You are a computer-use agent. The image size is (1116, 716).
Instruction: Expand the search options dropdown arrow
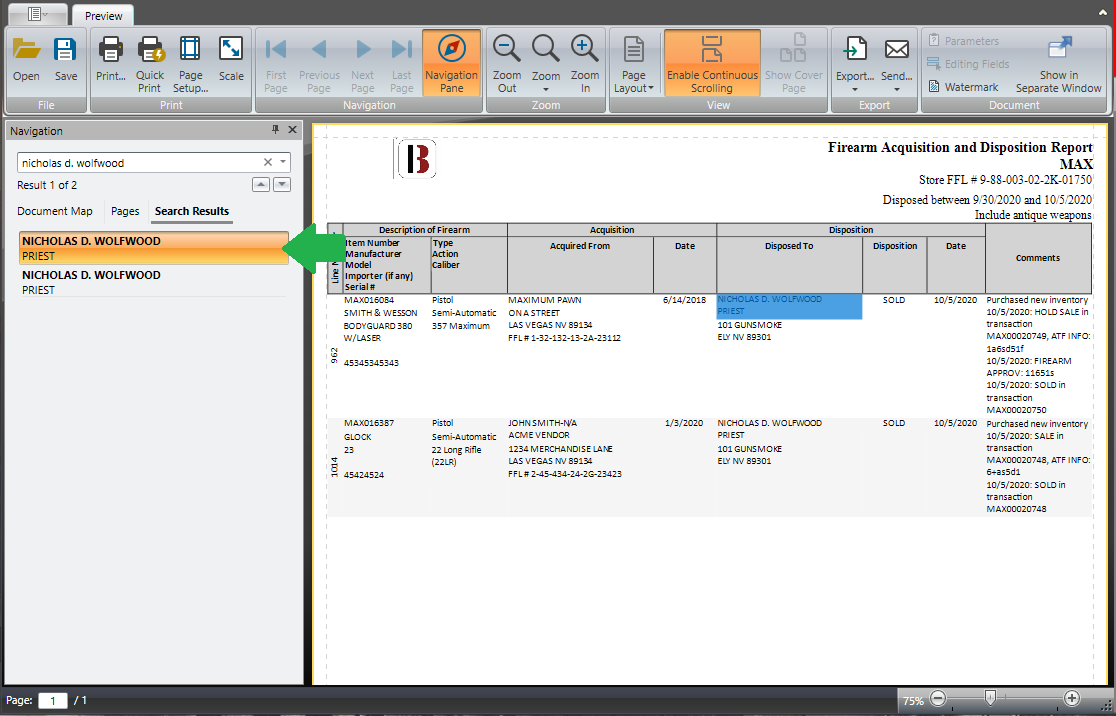click(x=283, y=162)
